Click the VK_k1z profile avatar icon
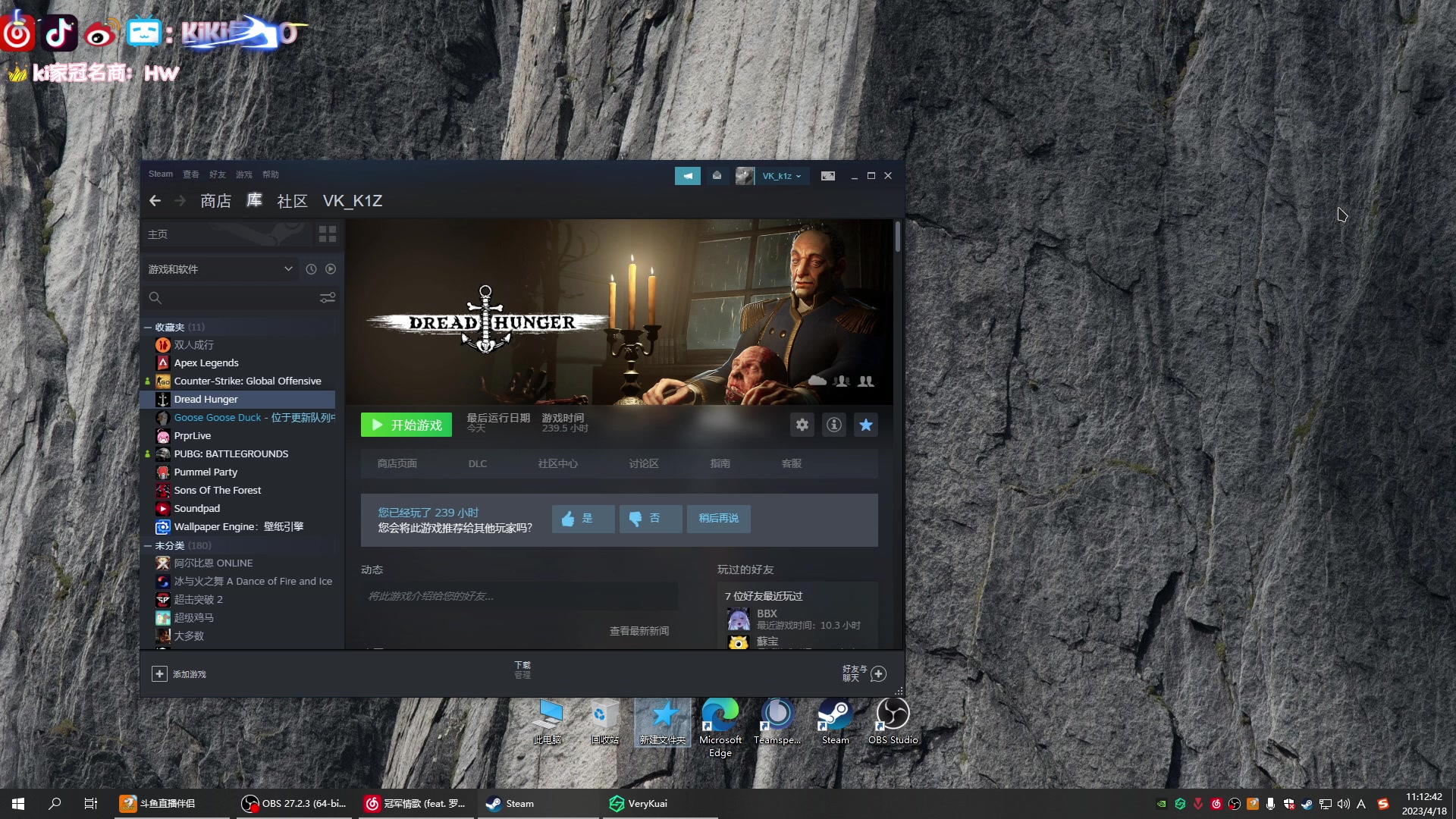This screenshot has width=1456, height=819. tap(745, 176)
